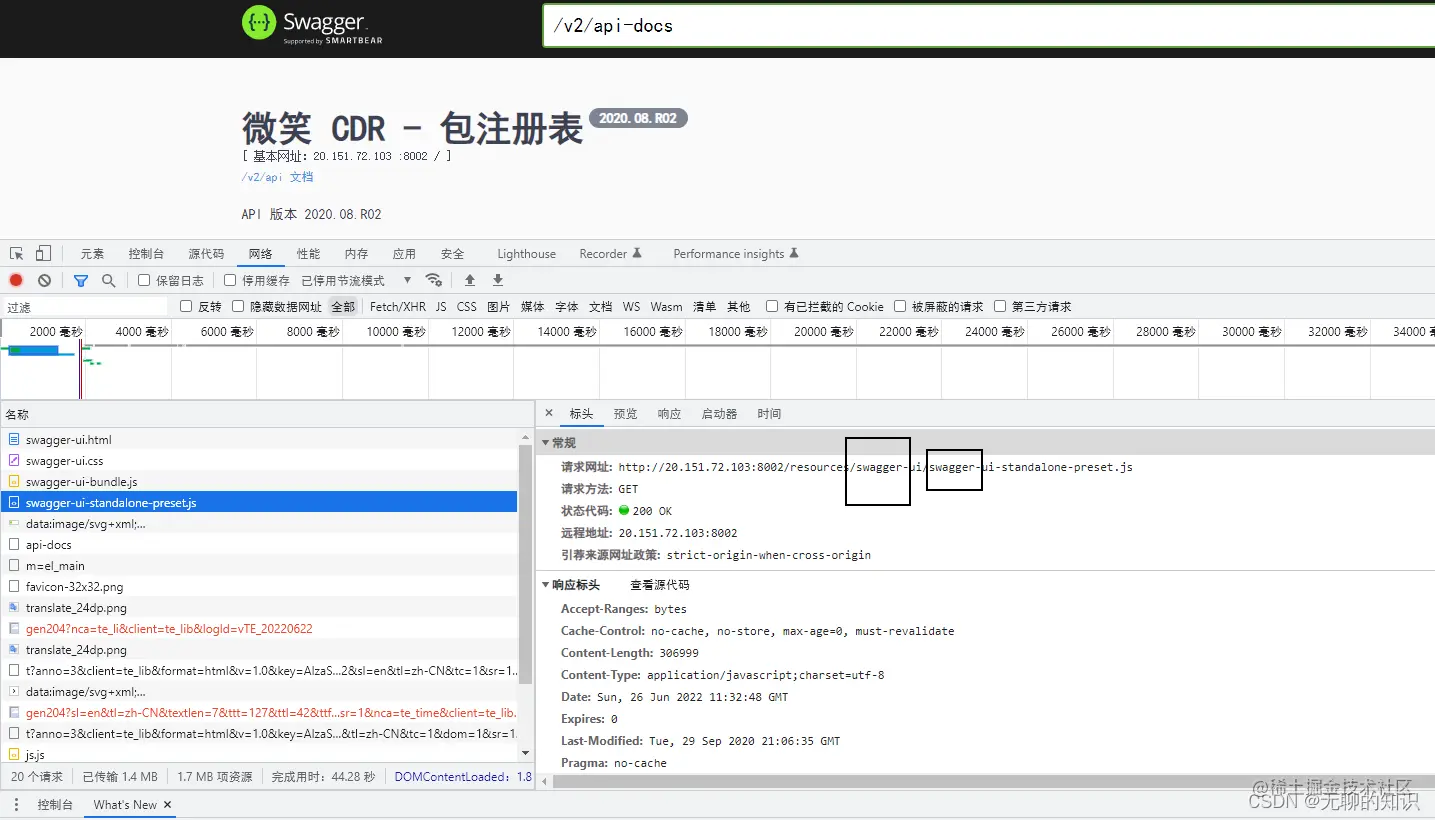Screen dimensions: 1435x820
Task: Filter requests by CSS
Action: point(467,307)
